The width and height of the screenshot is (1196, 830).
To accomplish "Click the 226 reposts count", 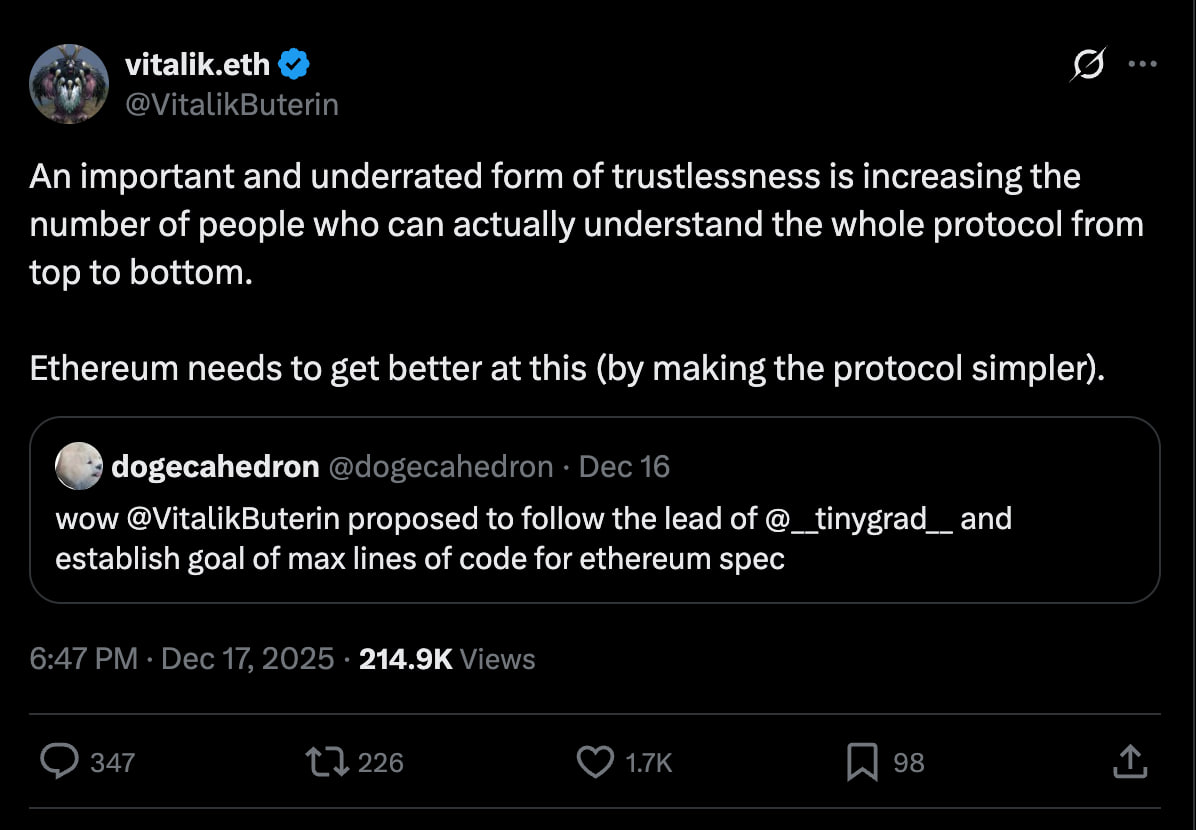I will coord(380,763).
